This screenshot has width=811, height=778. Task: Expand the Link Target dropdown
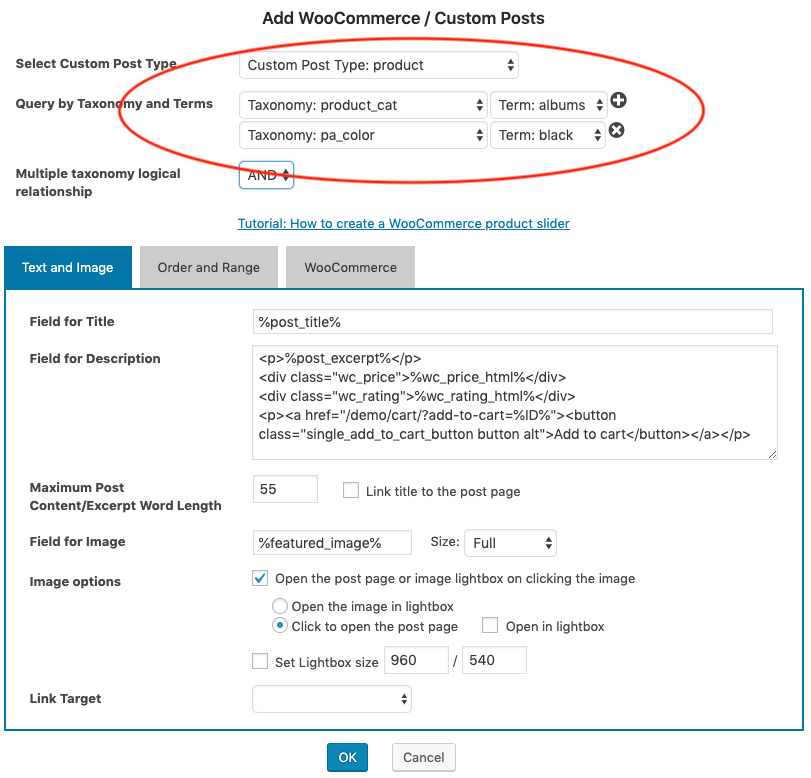(332, 698)
